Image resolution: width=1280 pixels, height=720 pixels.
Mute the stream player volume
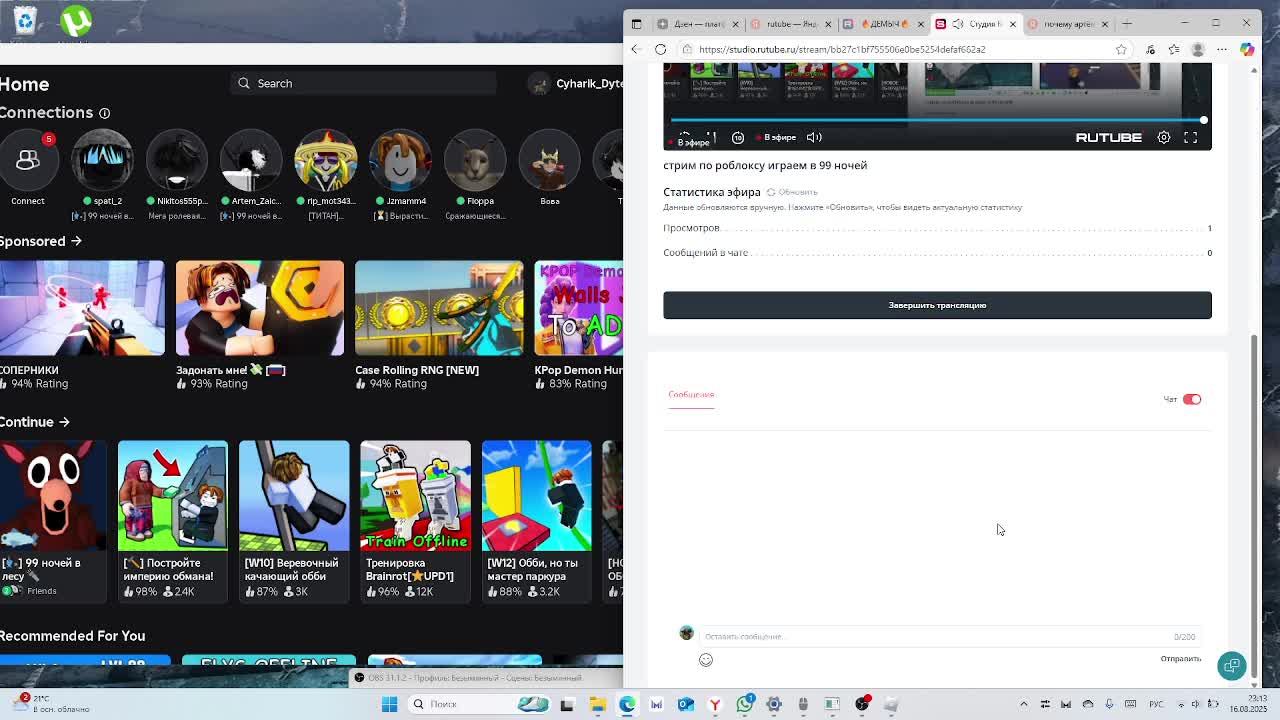point(814,137)
